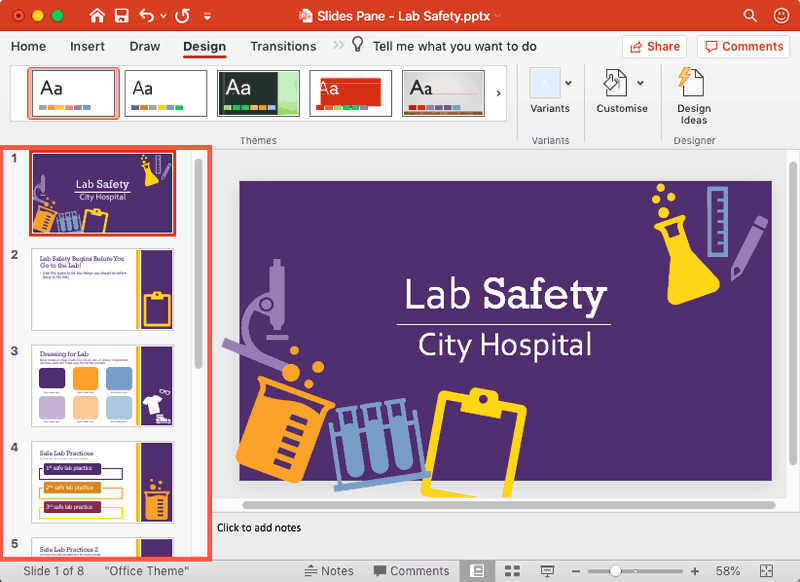
Task: Click the Home icon in title bar
Action: (x=97, y=16)
